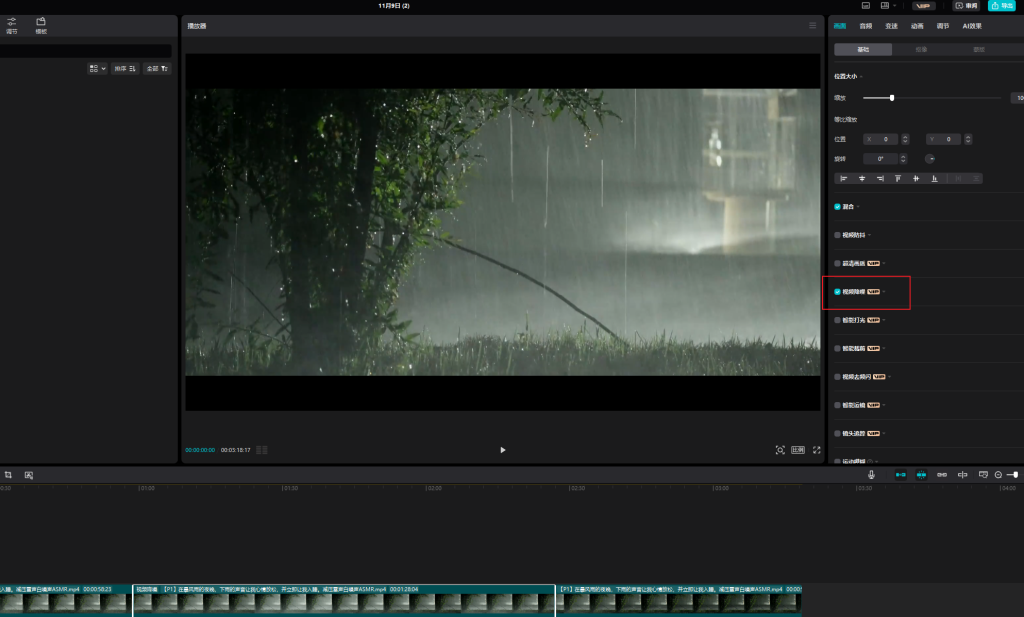The height and width of the screenshot is (617, 1024).
Task: Click the microphone record voiceover icon
Action: 871,475
